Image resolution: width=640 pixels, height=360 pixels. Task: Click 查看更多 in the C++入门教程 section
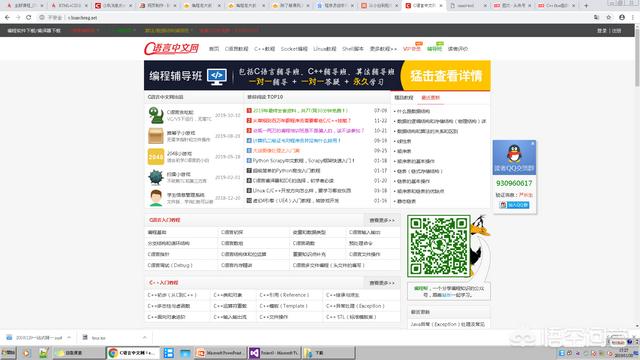pos(382,282)
